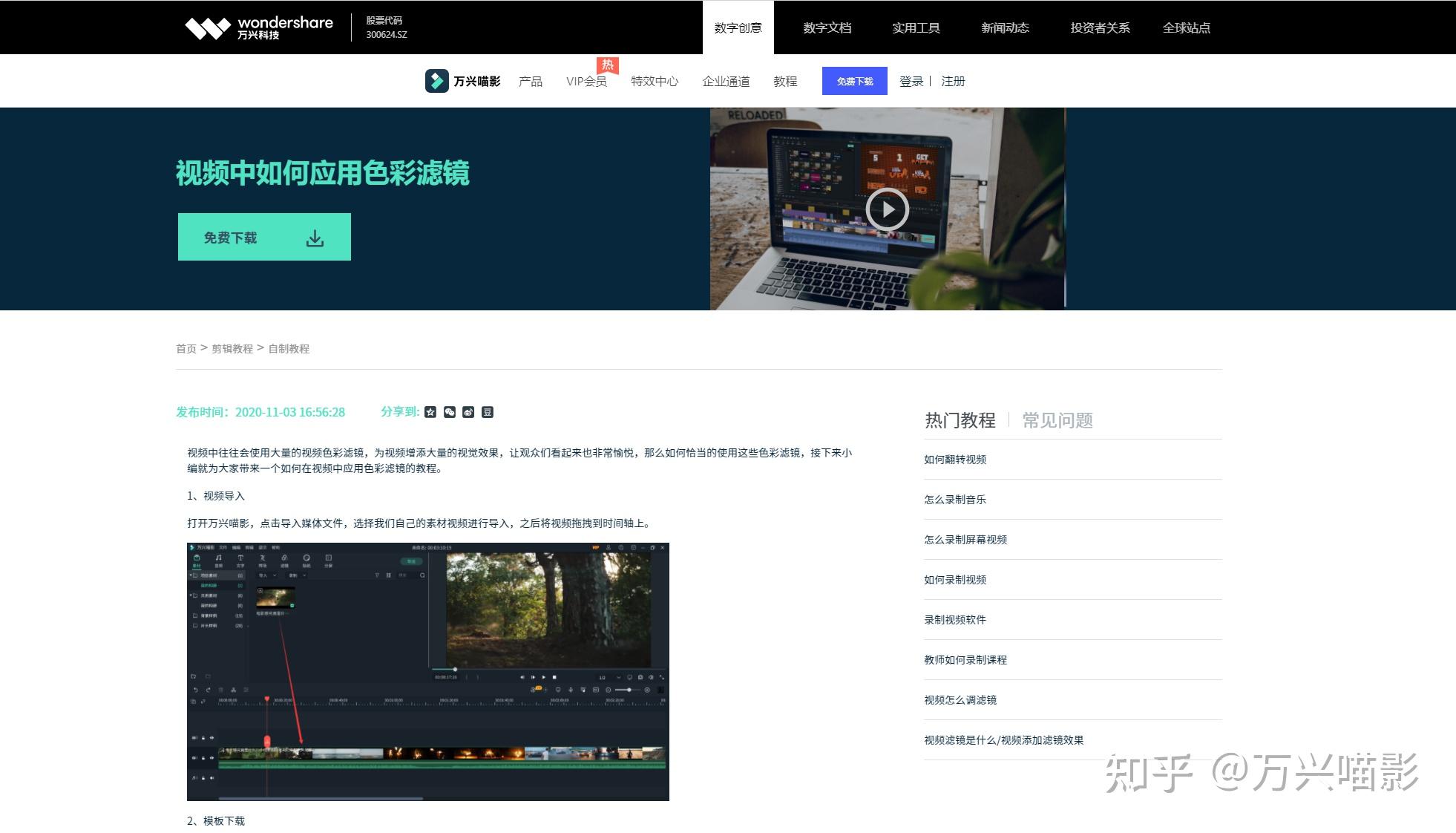Go to 首页 via breadcrumb
This screenshot has width=1456, height=833.
(x=186, y=348)
